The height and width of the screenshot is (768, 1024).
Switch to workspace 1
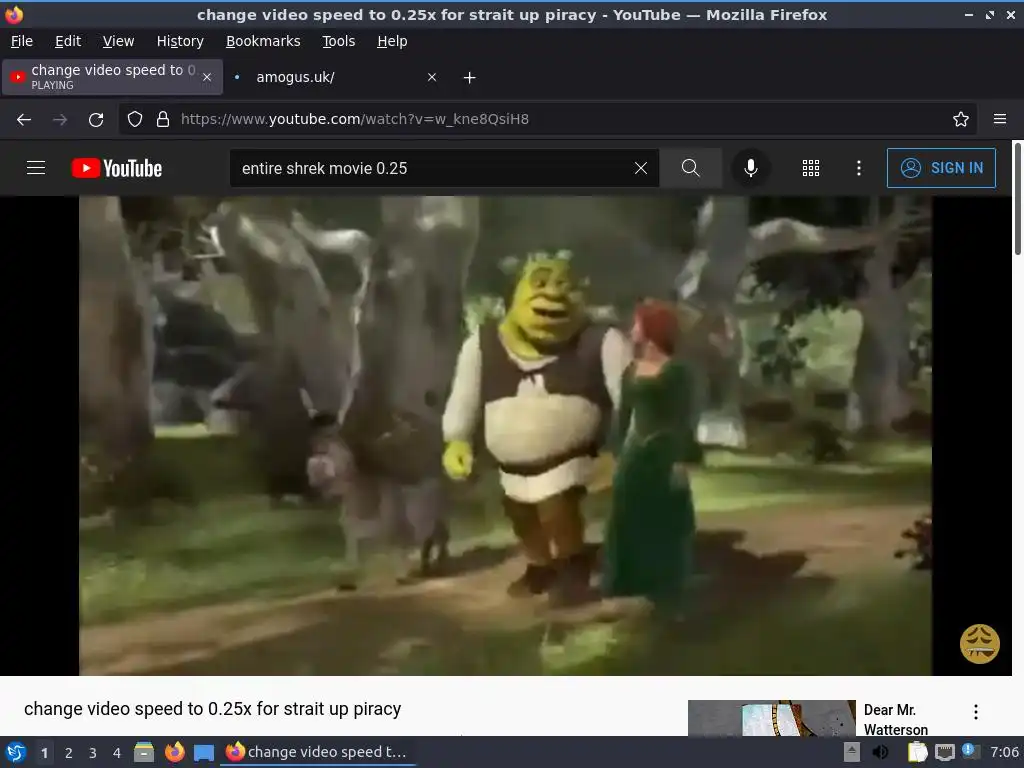click(44, 753)
